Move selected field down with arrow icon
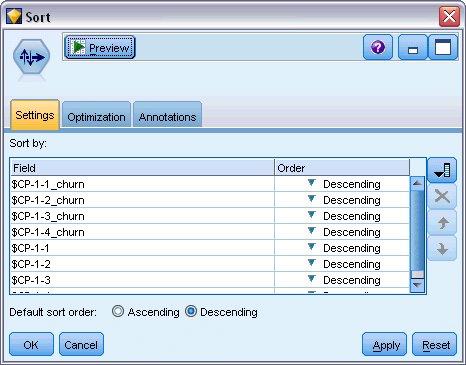The height and width of the screenshot is (365, 466). click(x=442, y=248)
